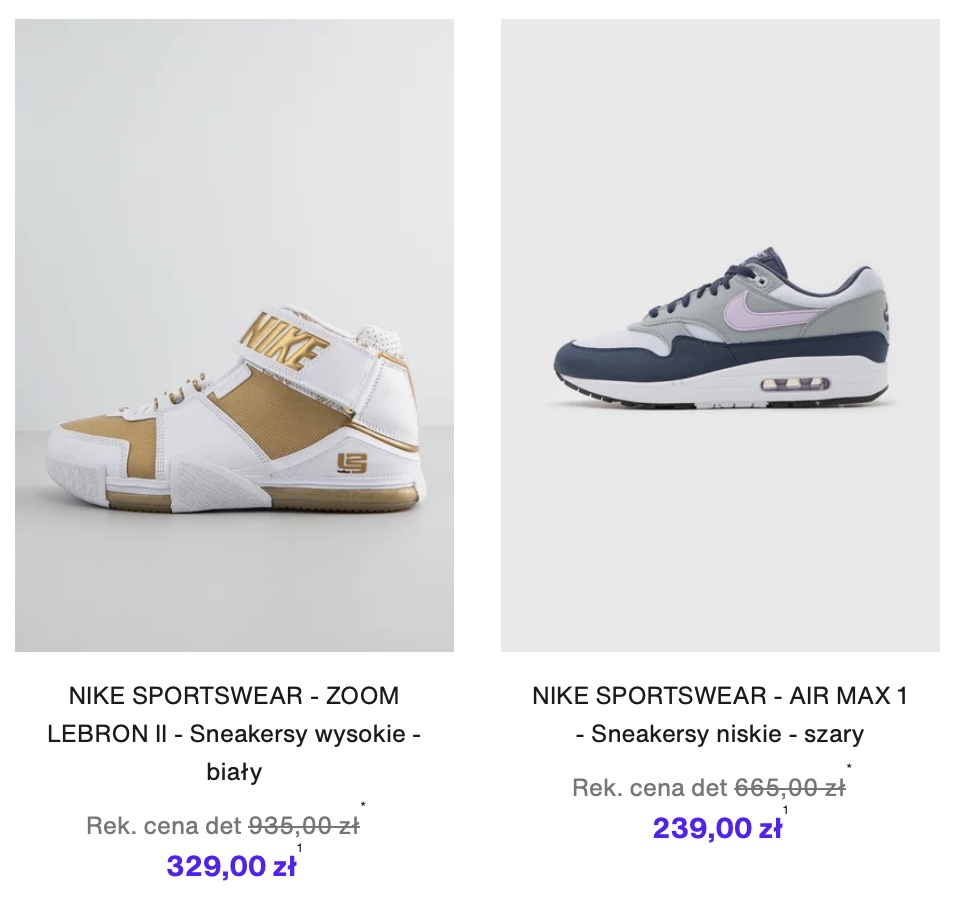Click the Air Max 1 product title
Screen dimensions: 960x898
point(720,715)
